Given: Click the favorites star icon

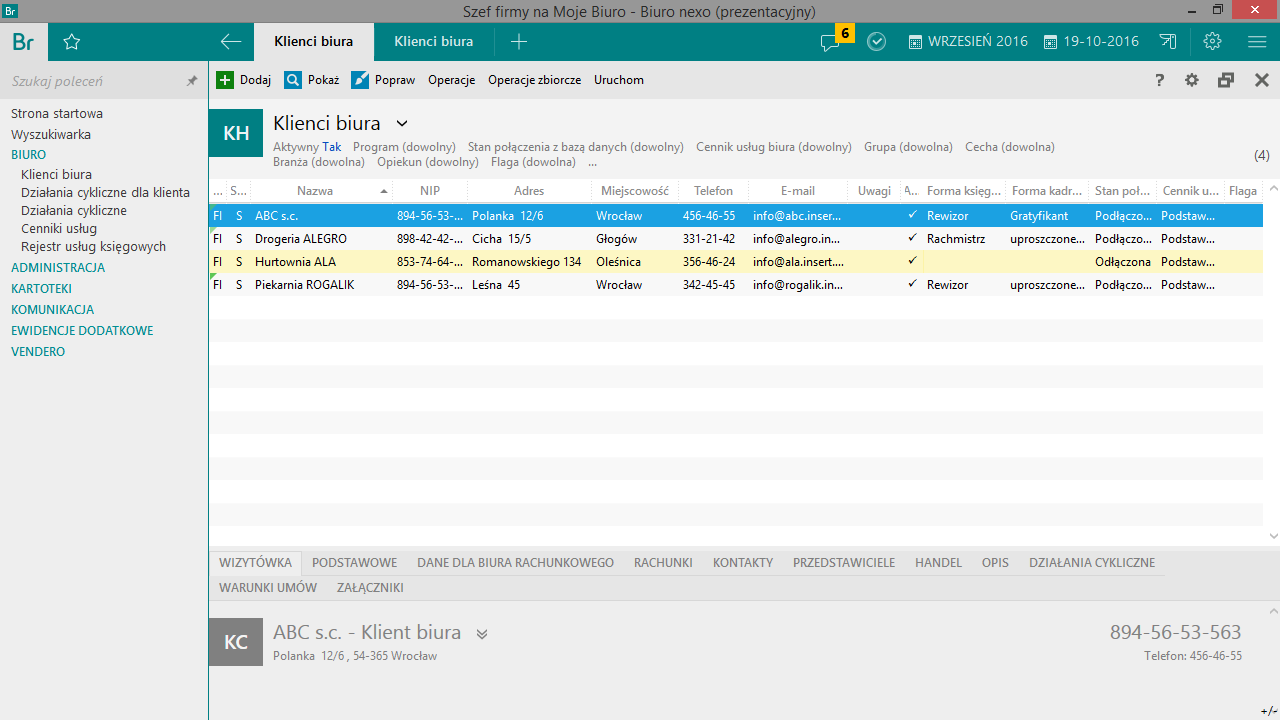Looking at the screenshot, I should click(x=71, y=42).
